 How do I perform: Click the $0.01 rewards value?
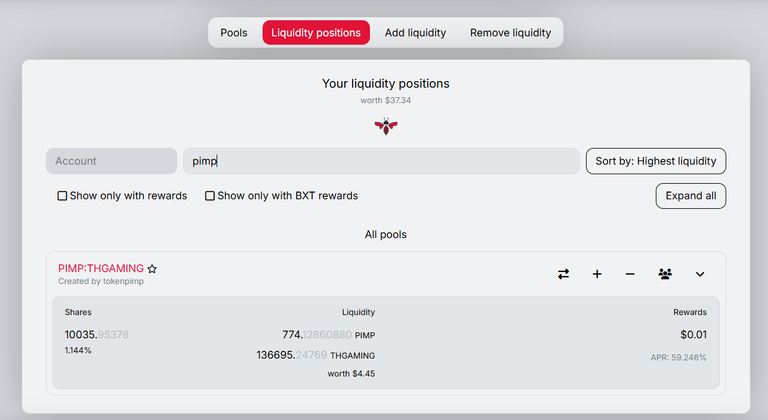(x=694, y=335)
